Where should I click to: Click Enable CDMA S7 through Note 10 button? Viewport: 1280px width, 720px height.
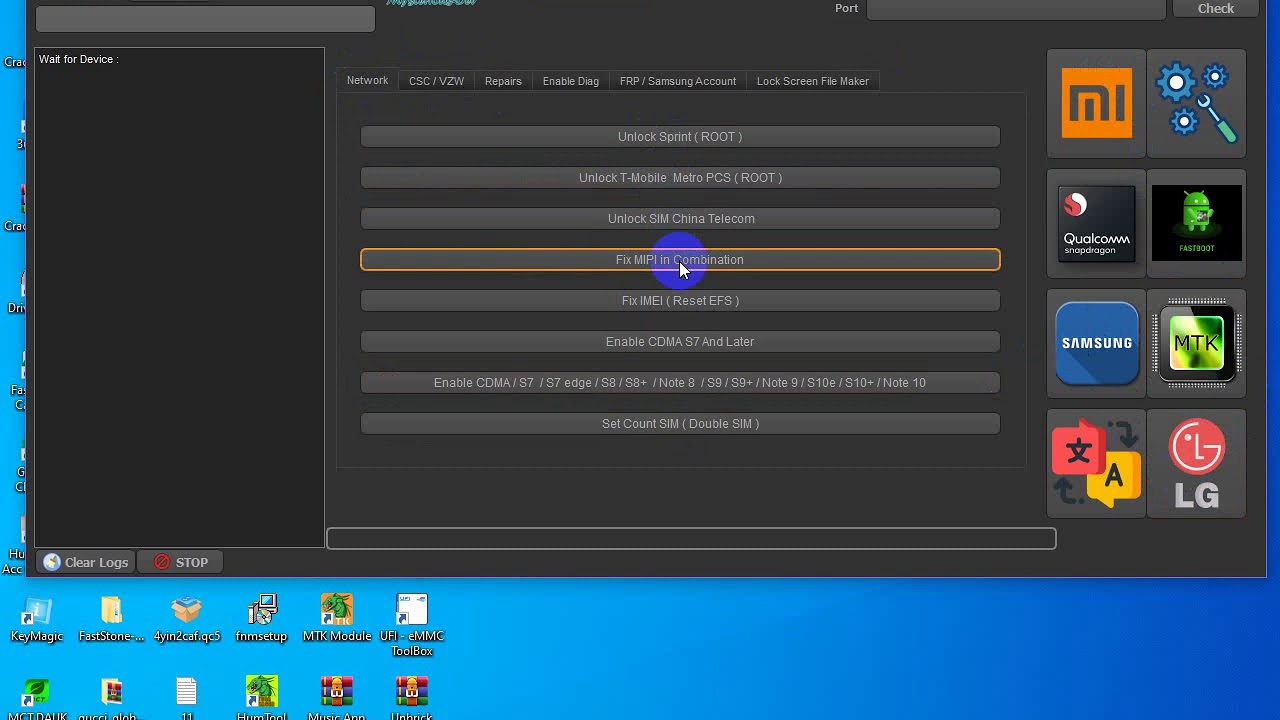[680, 383]
